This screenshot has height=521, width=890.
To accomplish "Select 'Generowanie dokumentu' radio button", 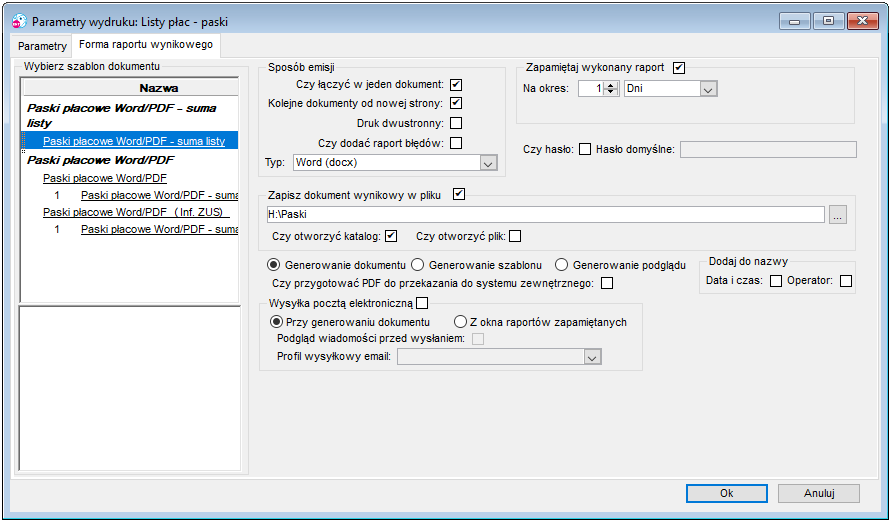I will pyautogui.click(x=274, y=265).
